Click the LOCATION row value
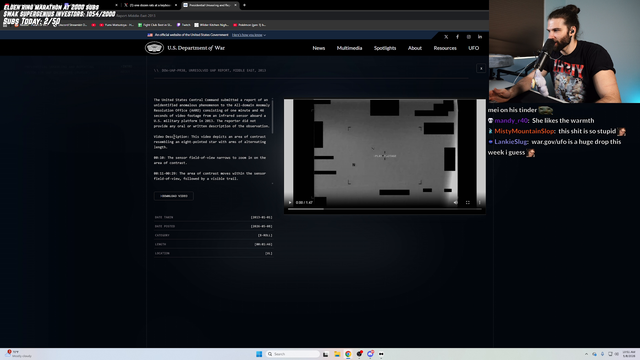This screenshot has width=640, height=360. coord(268,253)
